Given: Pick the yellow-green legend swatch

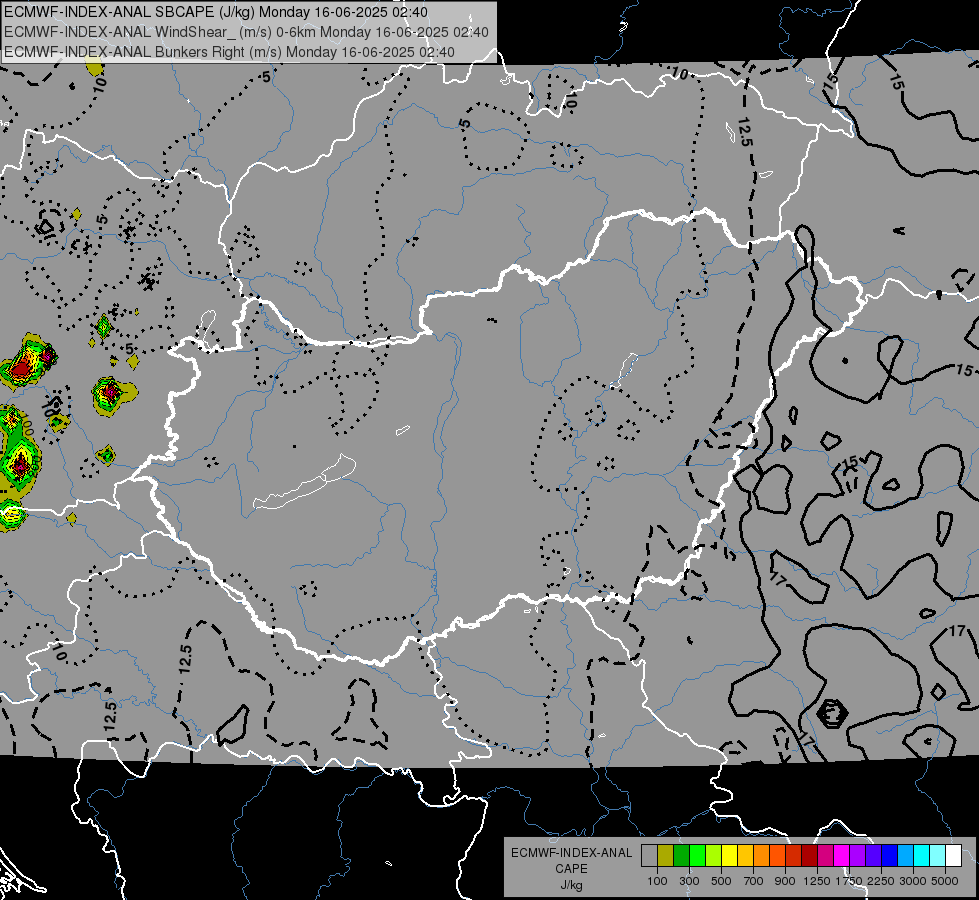Looking at the screenshot, I should pos(713,855).
